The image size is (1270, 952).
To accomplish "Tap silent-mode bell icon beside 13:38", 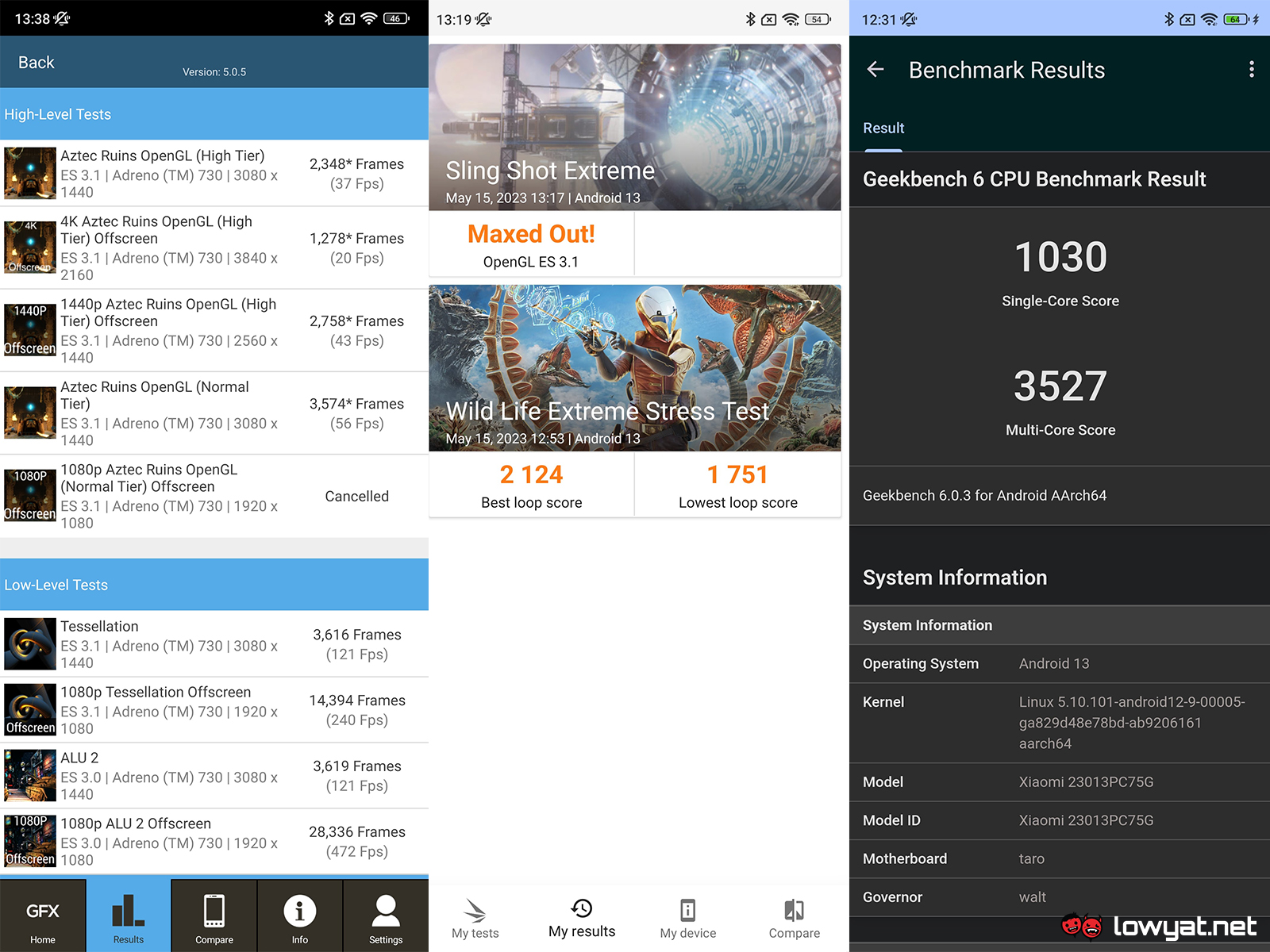I will [x=62, y=18].
